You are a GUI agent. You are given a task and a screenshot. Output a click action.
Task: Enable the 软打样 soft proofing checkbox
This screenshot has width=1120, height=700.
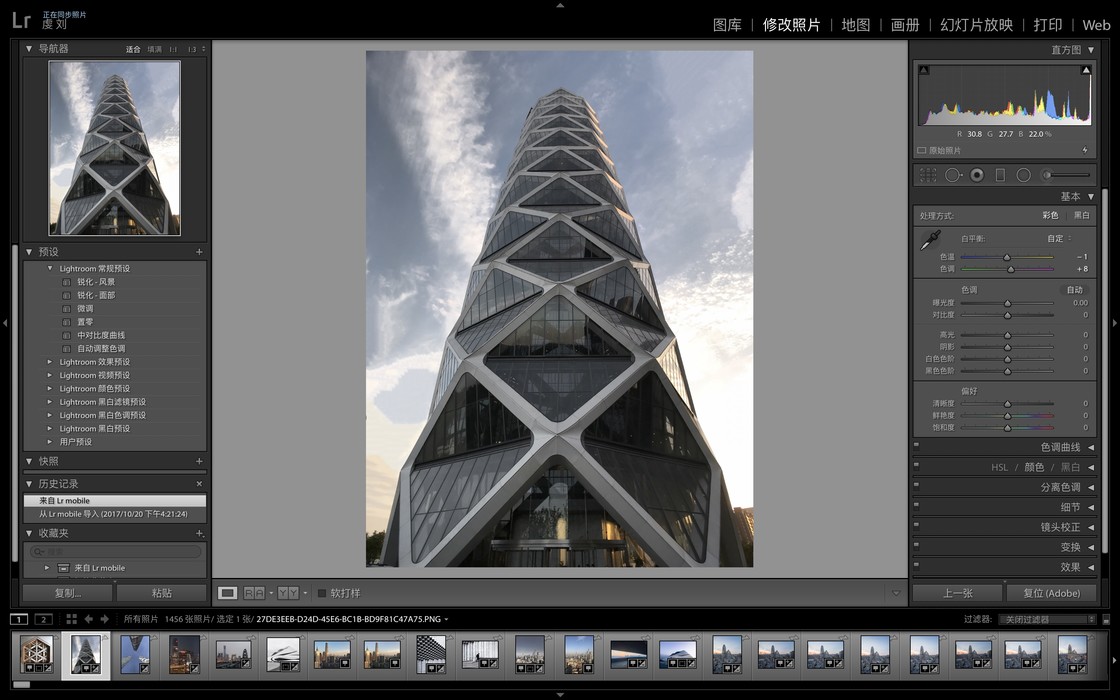[x=322, y=593]
